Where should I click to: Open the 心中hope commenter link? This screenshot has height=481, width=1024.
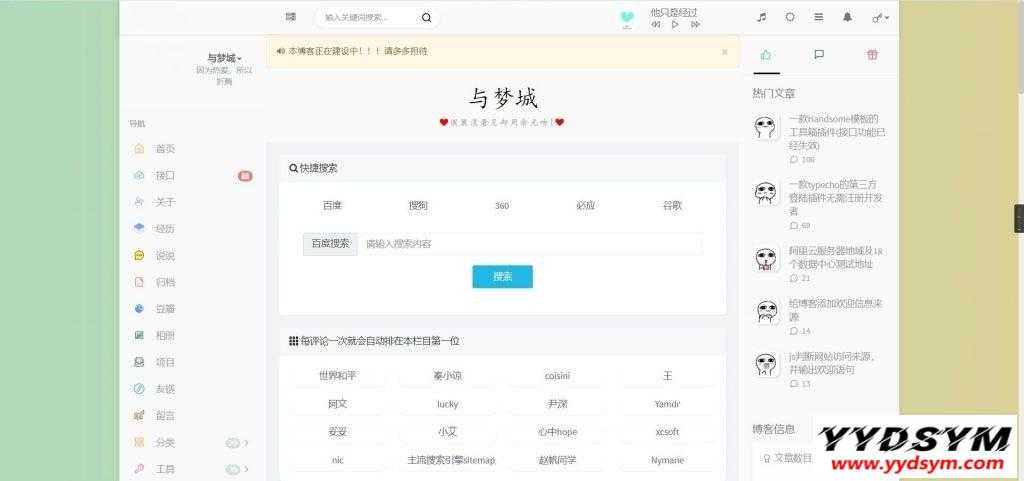pos(557,432)
